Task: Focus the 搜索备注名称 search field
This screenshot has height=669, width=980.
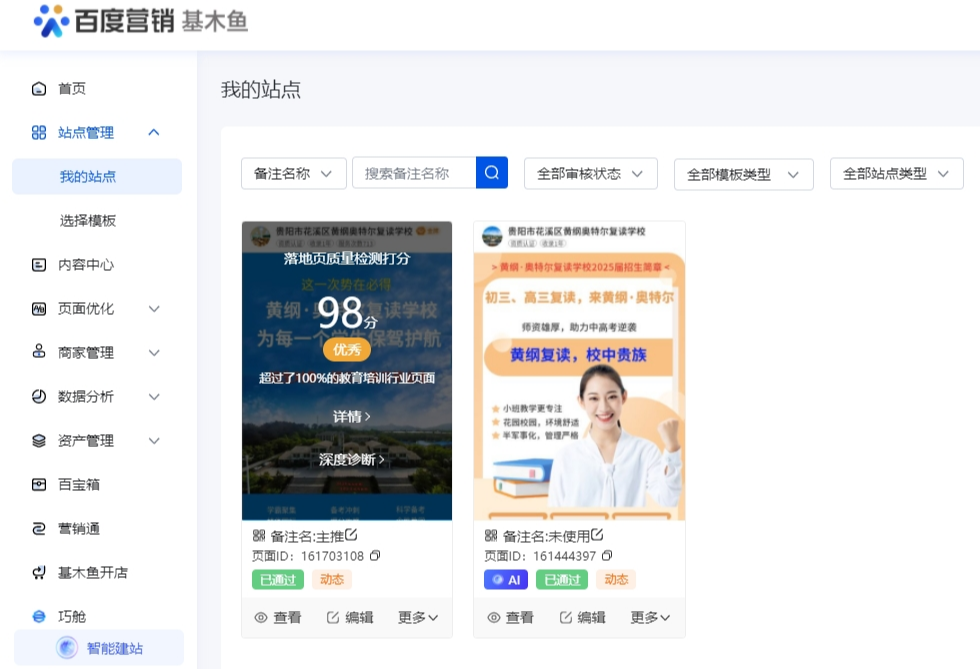Action: [x=414, y=173]
